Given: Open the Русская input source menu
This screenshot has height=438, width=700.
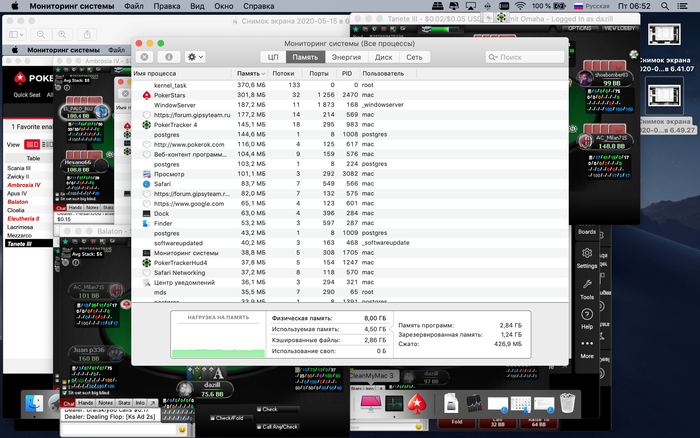Looking at the screenshot, I should tap(592, 6).
